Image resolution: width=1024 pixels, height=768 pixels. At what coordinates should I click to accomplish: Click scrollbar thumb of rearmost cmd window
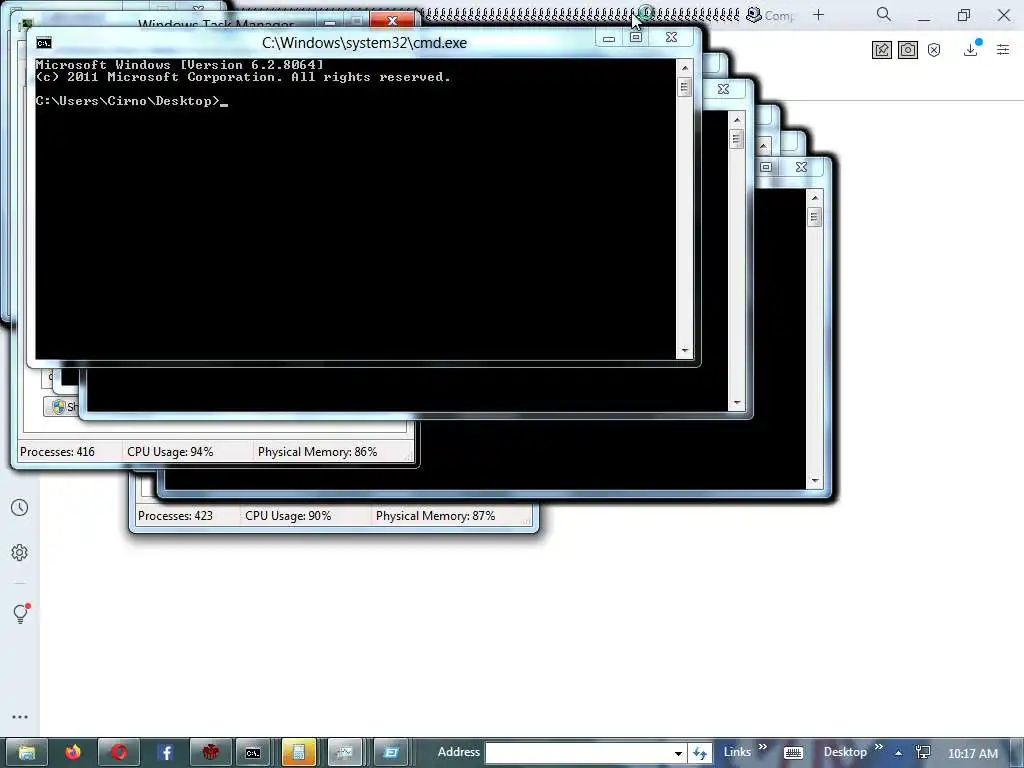tap(814, 217)
